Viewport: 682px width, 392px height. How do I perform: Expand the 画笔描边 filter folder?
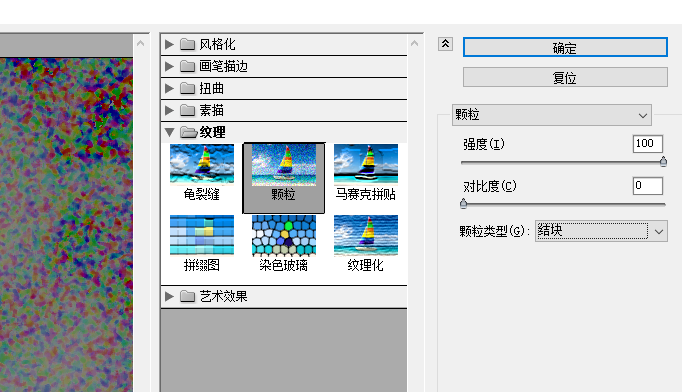pyautogui.click(x=169, y=66)
